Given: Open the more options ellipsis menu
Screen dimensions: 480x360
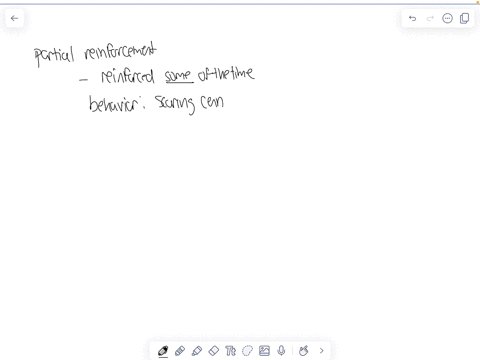Looking at the screenshot, I should pos(447,18).
